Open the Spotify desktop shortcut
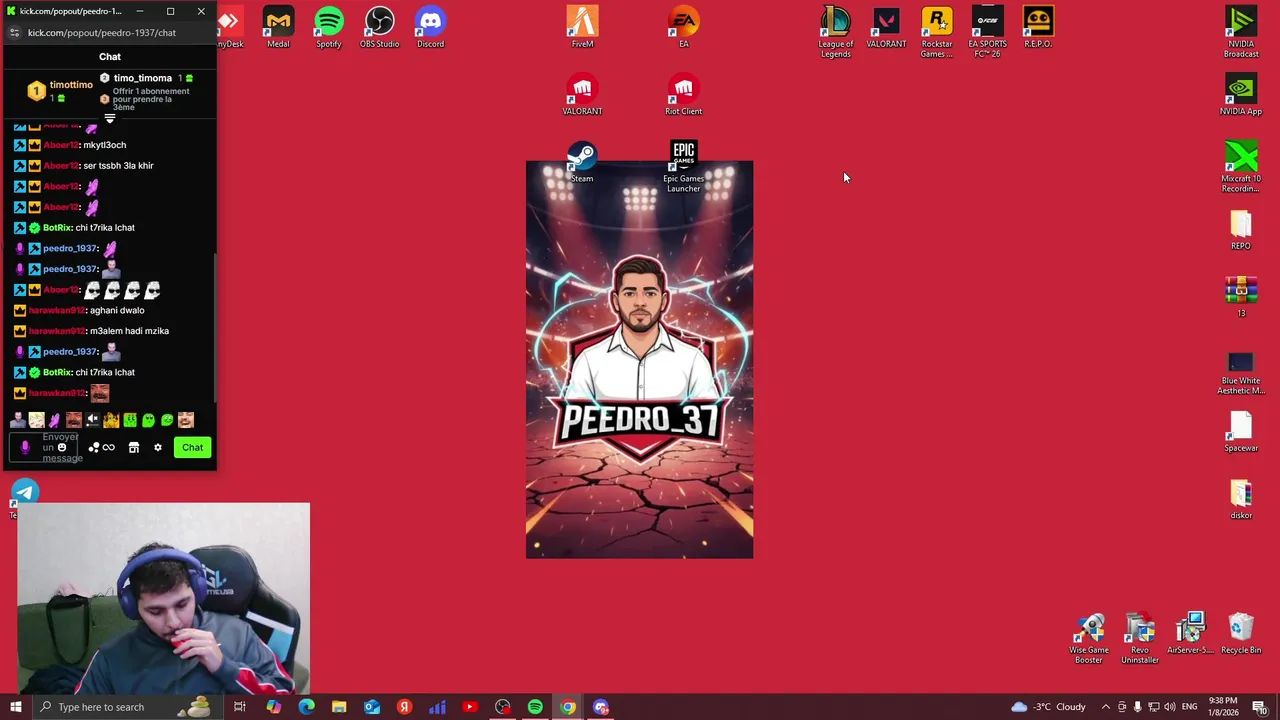 click(329, 27)
